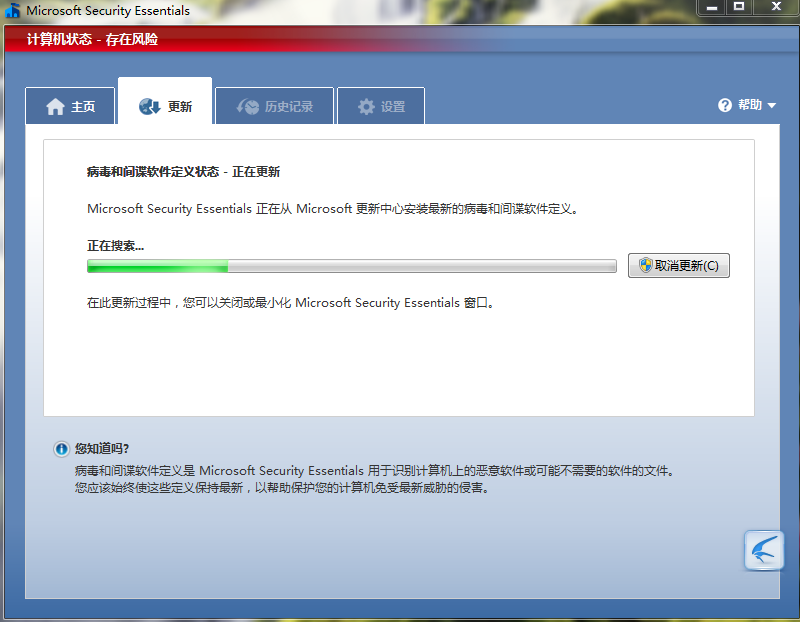The height and width of the screenshot is (622, 800).
Task: Open the 帮助 help menu label
Action: click(x=749, y=105)
